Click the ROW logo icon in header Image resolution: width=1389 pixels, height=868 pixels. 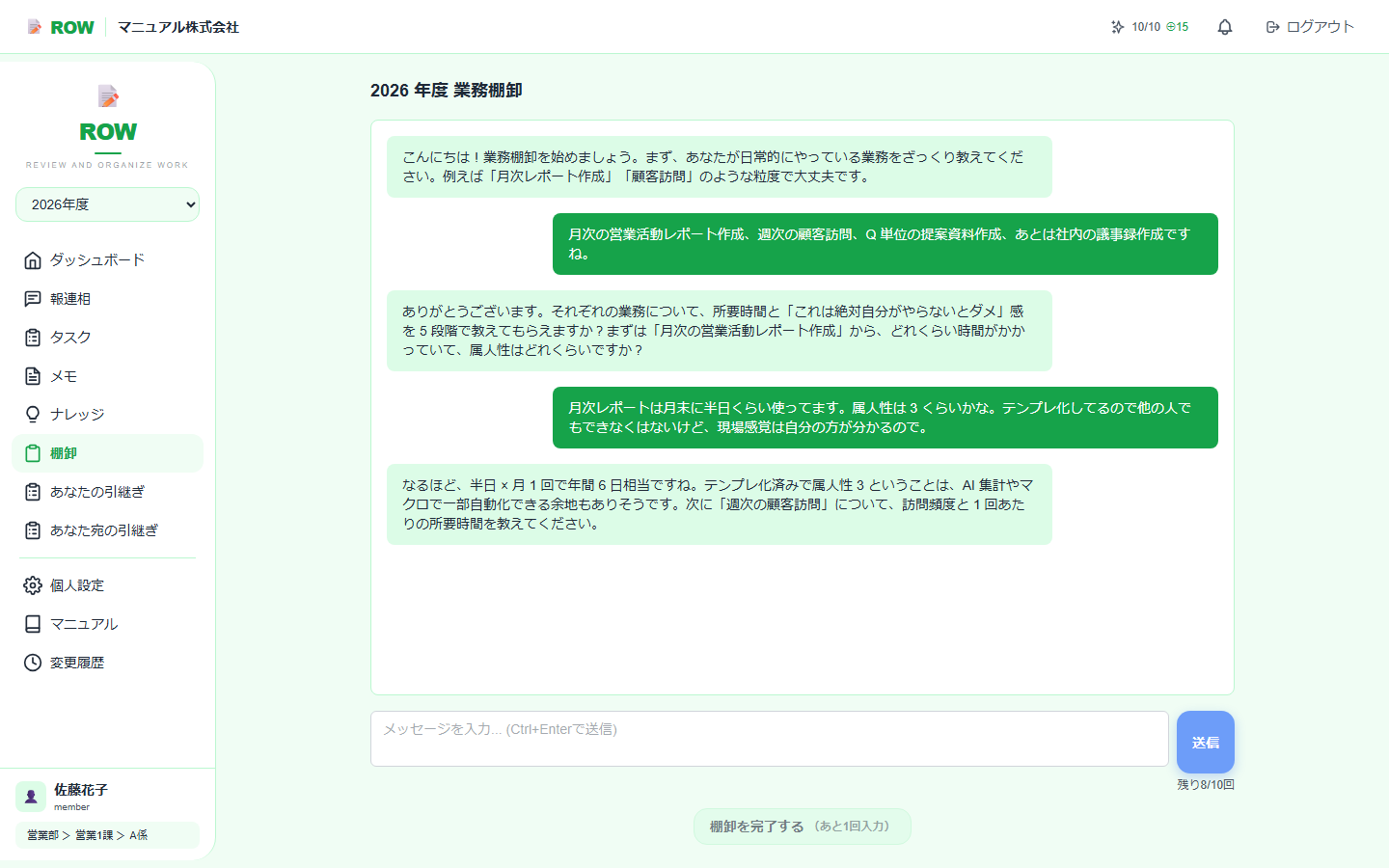35,27
